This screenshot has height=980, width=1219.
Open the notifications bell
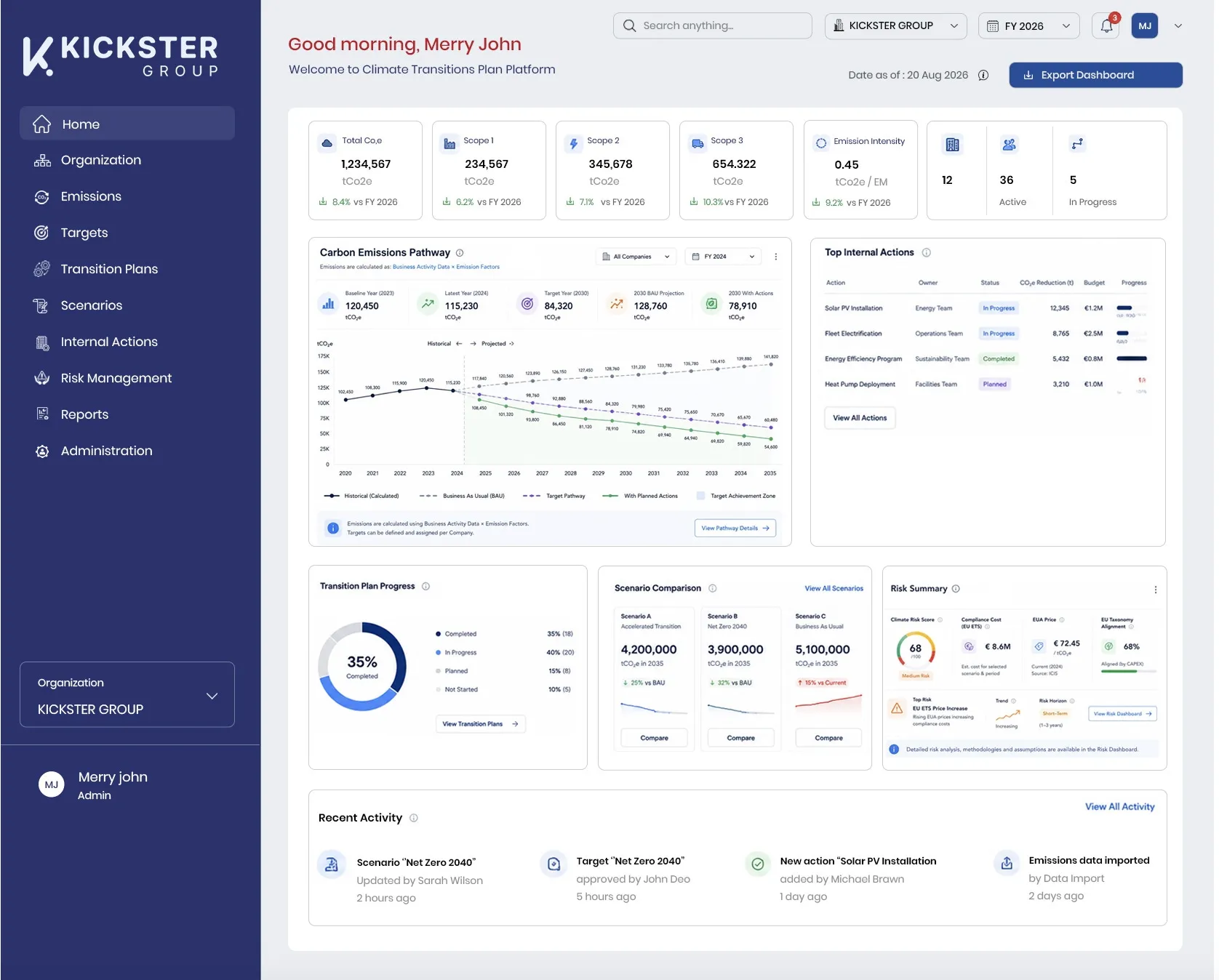pos(1106,26)
